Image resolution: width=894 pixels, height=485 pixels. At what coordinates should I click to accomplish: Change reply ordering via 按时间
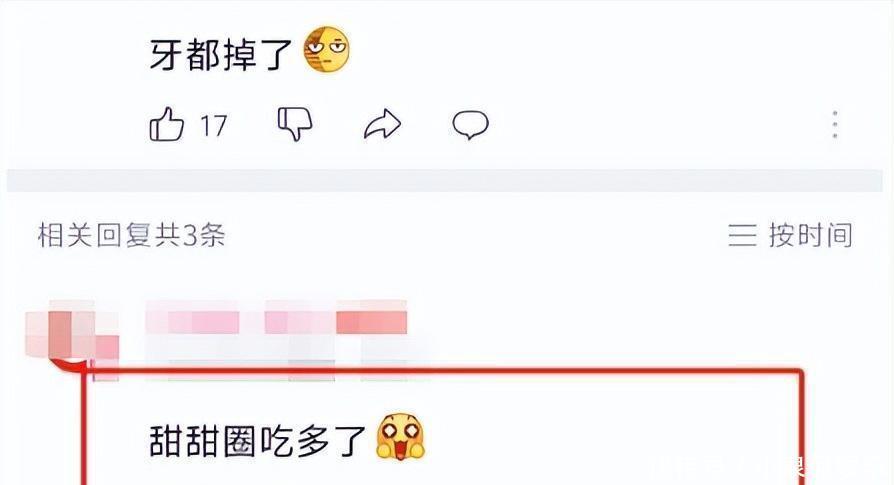(810, 235)
